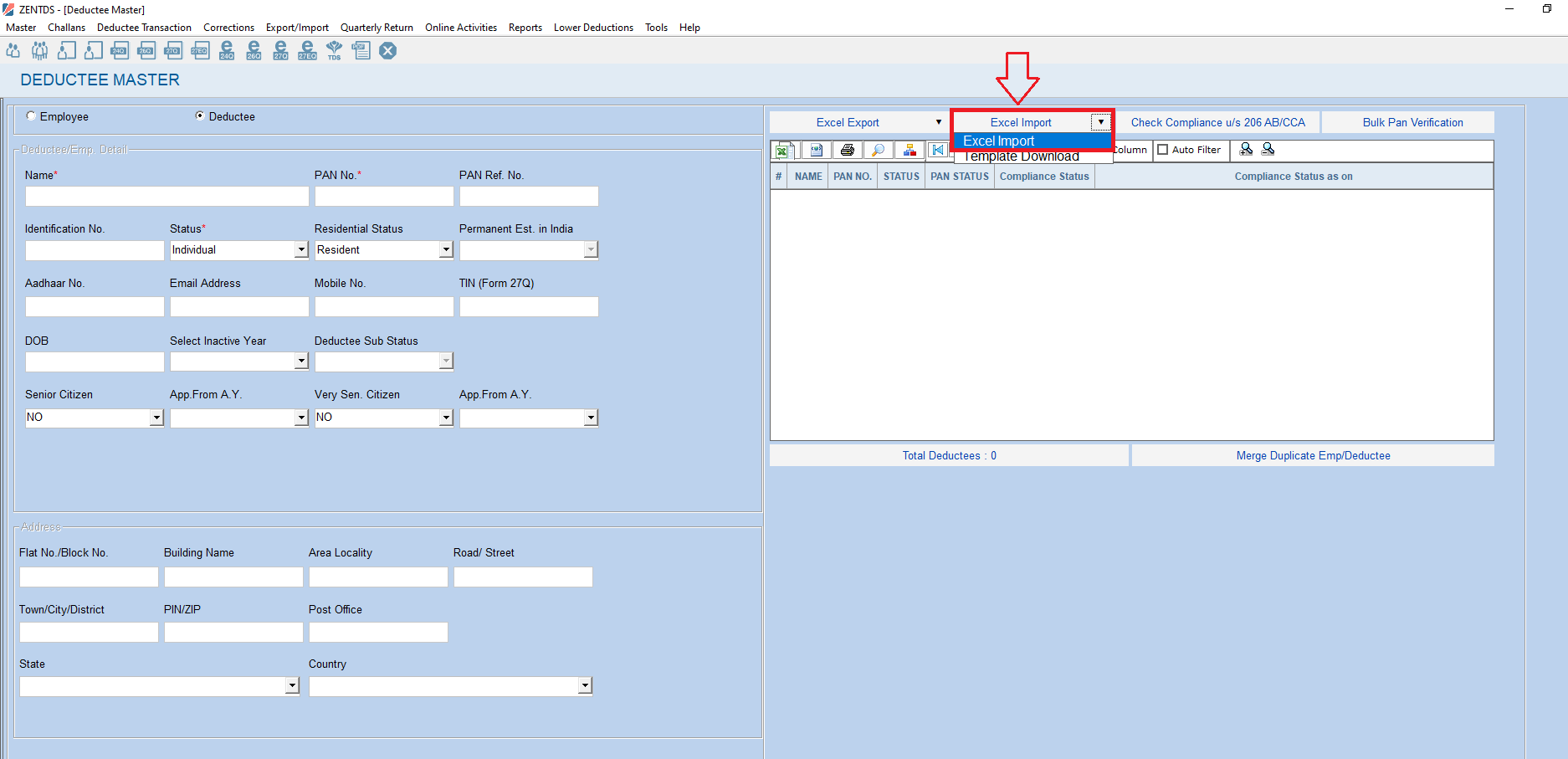Expand the State dropdown
The height and width of the screenshot is (759, 1568).
click(x=292, y=686)
